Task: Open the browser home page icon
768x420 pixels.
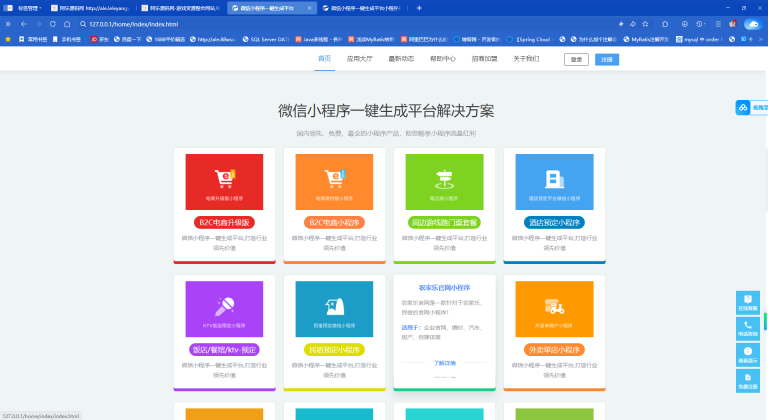Action: 67,24
